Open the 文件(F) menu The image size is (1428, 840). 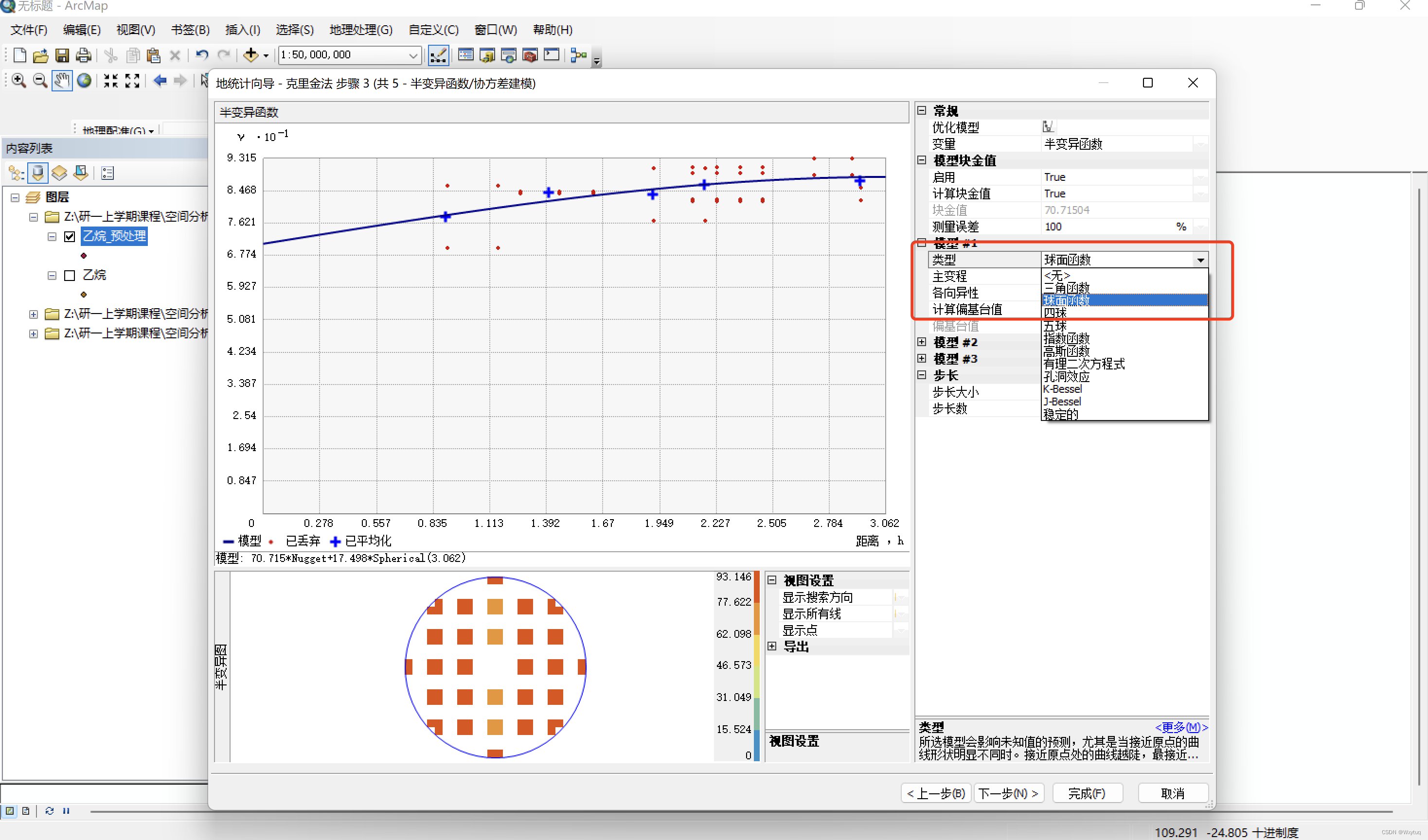coord(29,30)
